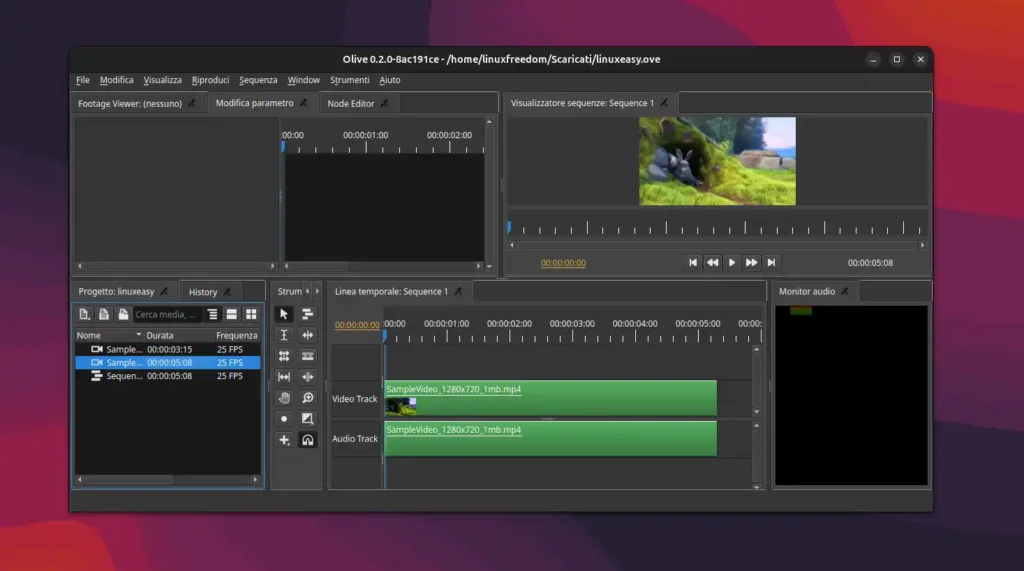Select the Edit I-beam tool
This screenshot has width=1024, height=571.
283,335
